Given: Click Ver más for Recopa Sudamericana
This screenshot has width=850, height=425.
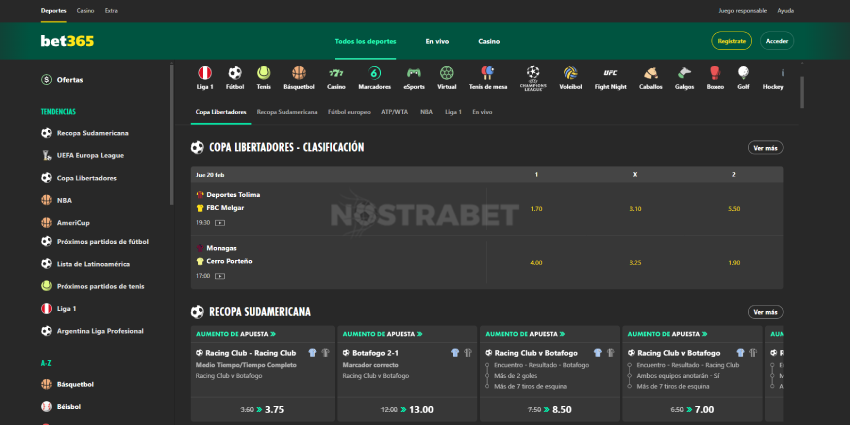Looking at the screenshot, I should click(x=765, y=312).
